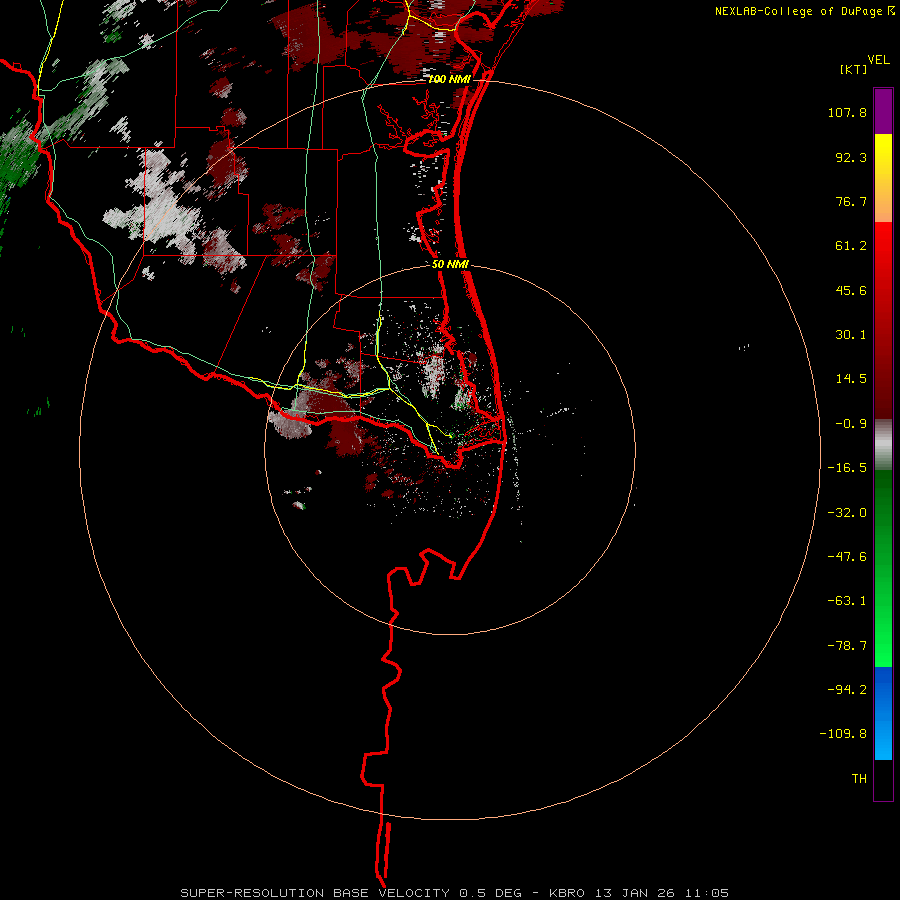Screen dimensions: 900x900
Task: Click the 107.8 value on the velocity scale
Action: point(847,112)
